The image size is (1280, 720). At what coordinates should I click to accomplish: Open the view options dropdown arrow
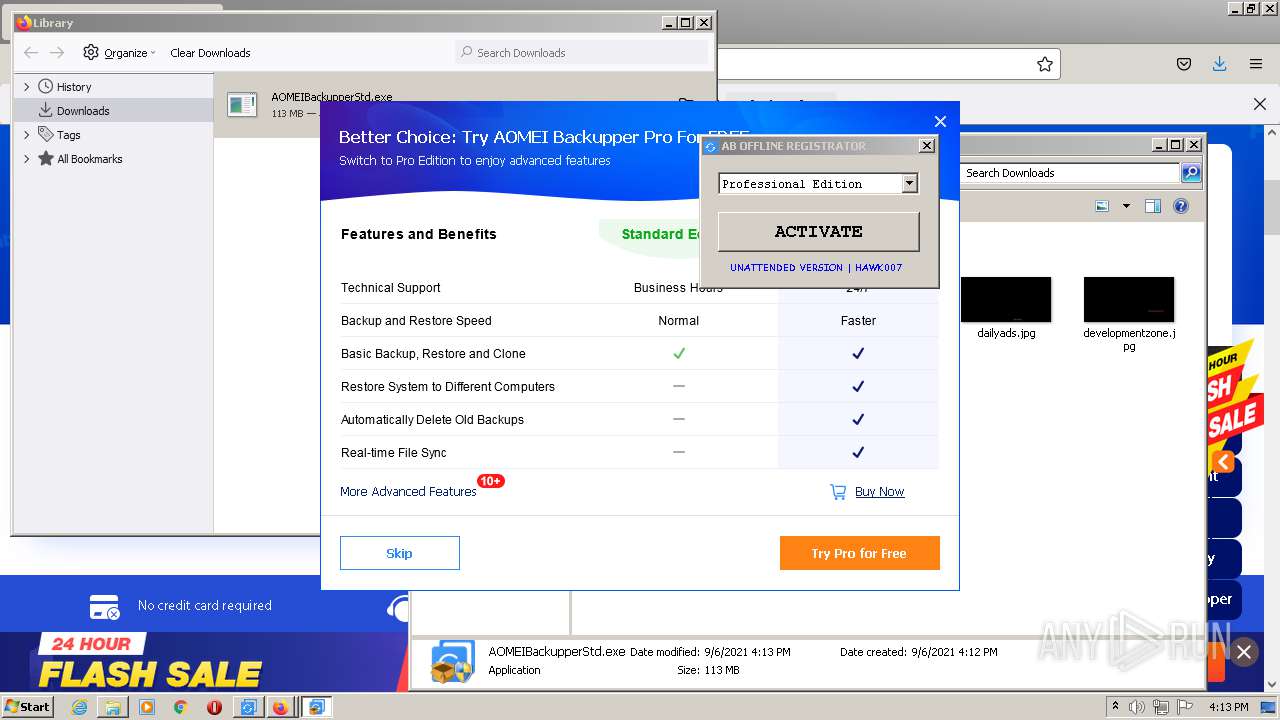(x=1126, y=206)
